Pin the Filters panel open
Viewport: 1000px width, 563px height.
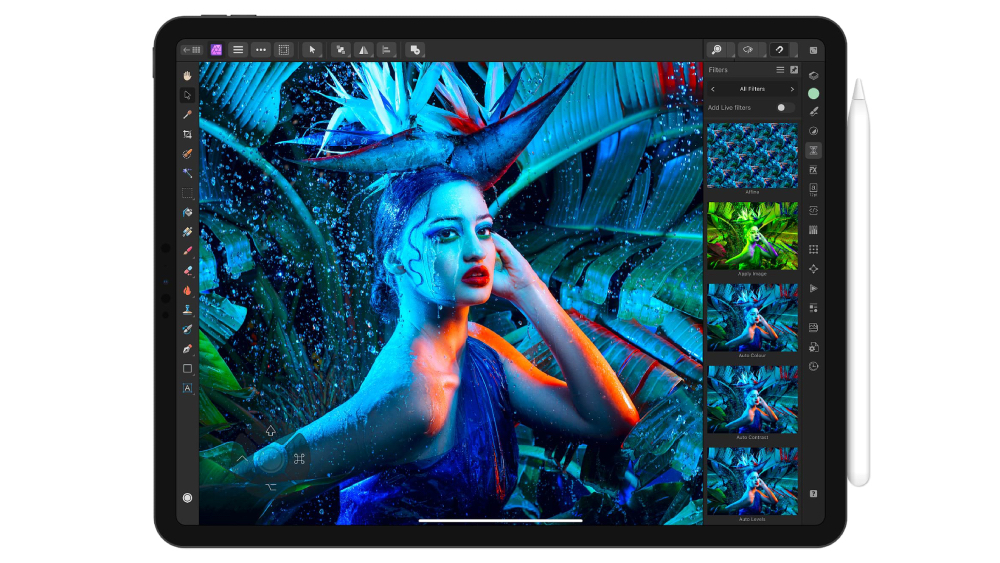pyautogui.click(x=794, y=70)
